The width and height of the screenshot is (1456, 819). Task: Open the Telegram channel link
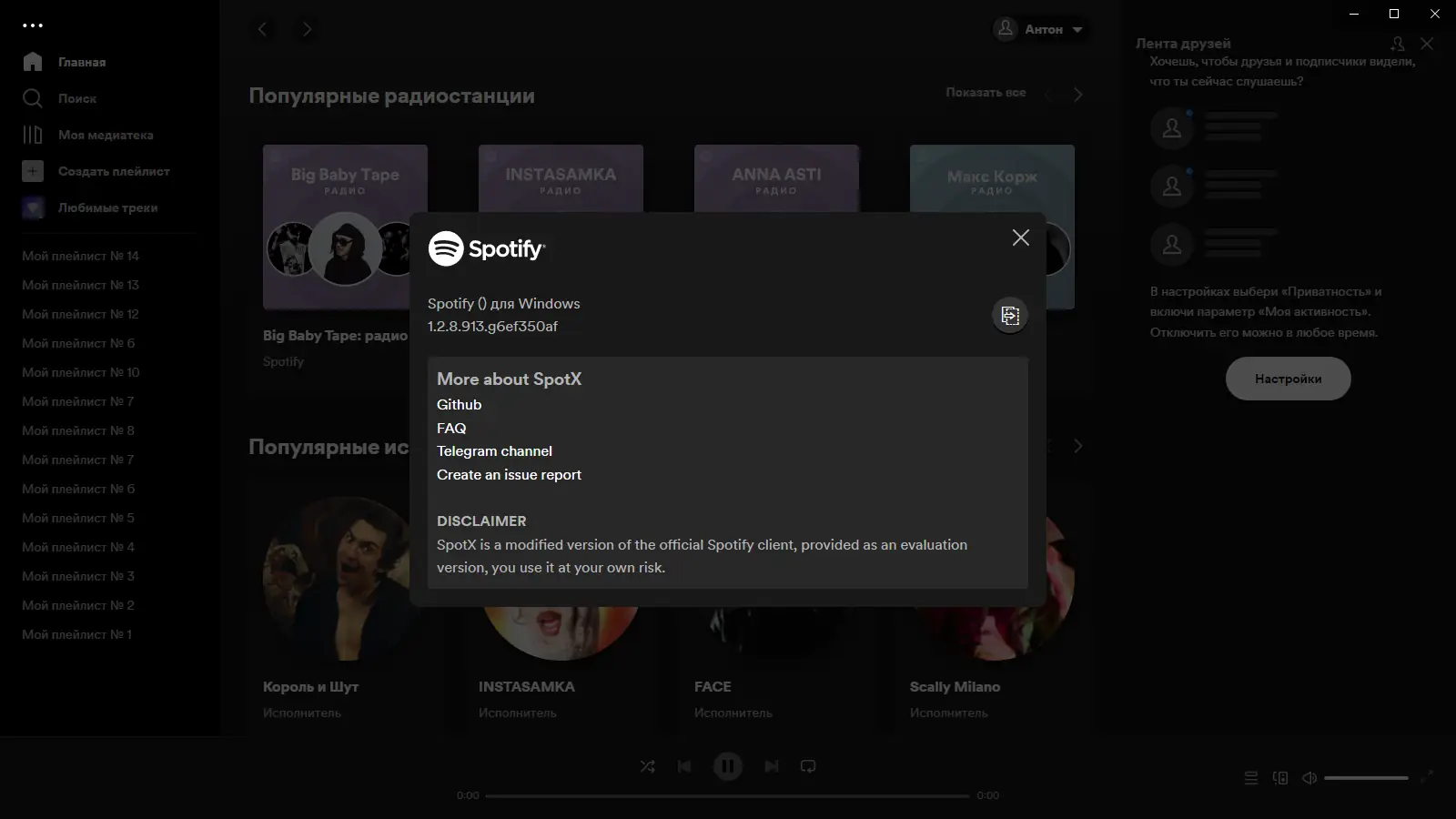click(494, 450)
